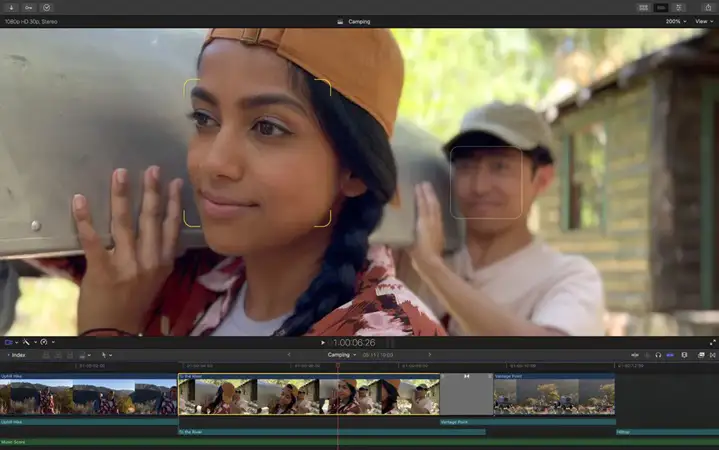Toggle audio skimming
The image size is (719, 450).
pos(647,355)
